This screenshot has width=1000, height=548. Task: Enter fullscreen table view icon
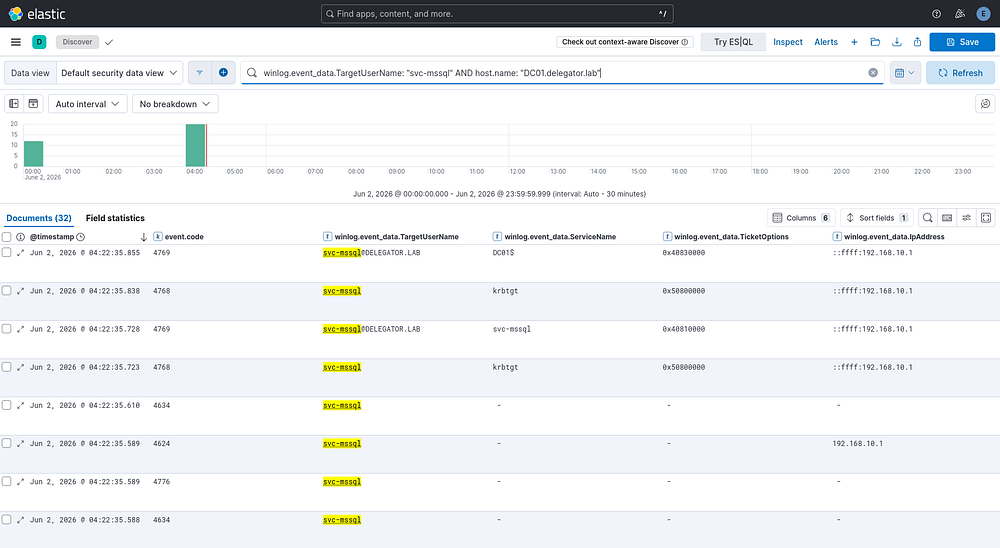pyautogui.click(x=986, y=218)
